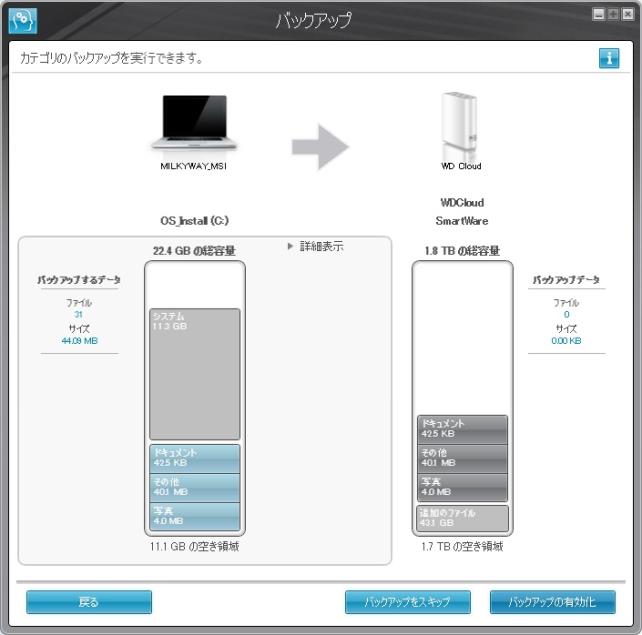Select the MILKYWAY_MSI laptop icon
The width and height of the screenshot is (642, 635).
[194, 123]
